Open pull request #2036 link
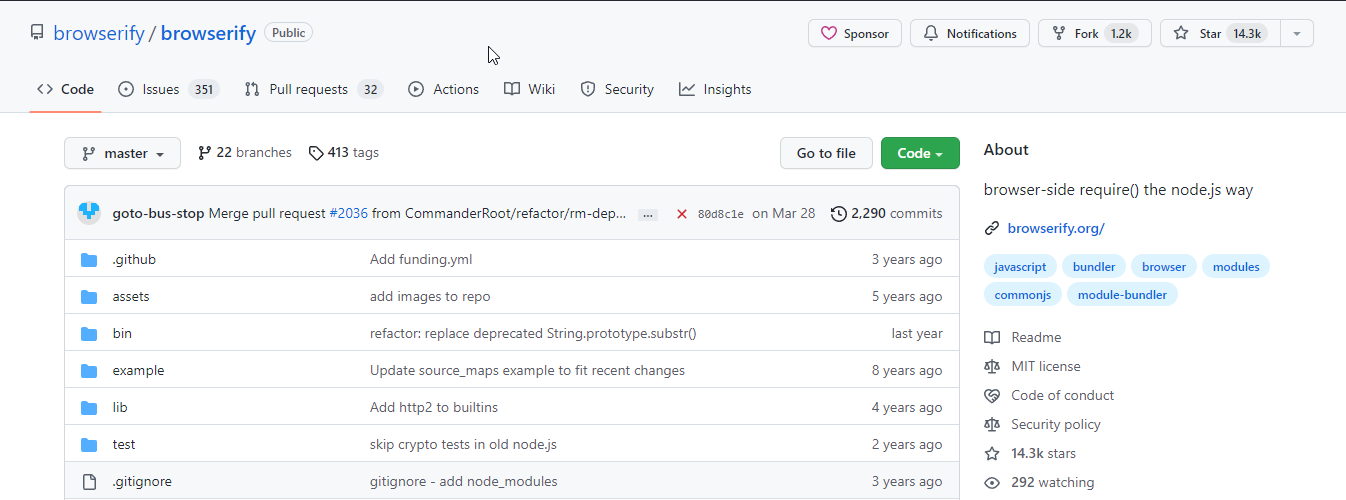This screenshot has width=1346, height=500. [348, 213]
